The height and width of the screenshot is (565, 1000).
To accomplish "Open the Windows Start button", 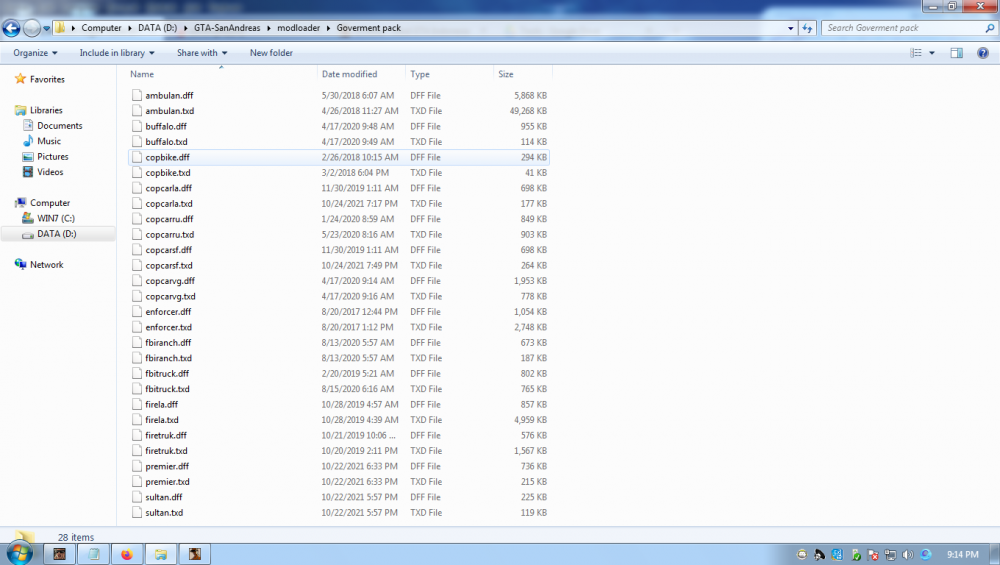I will [x=19, y=553].
